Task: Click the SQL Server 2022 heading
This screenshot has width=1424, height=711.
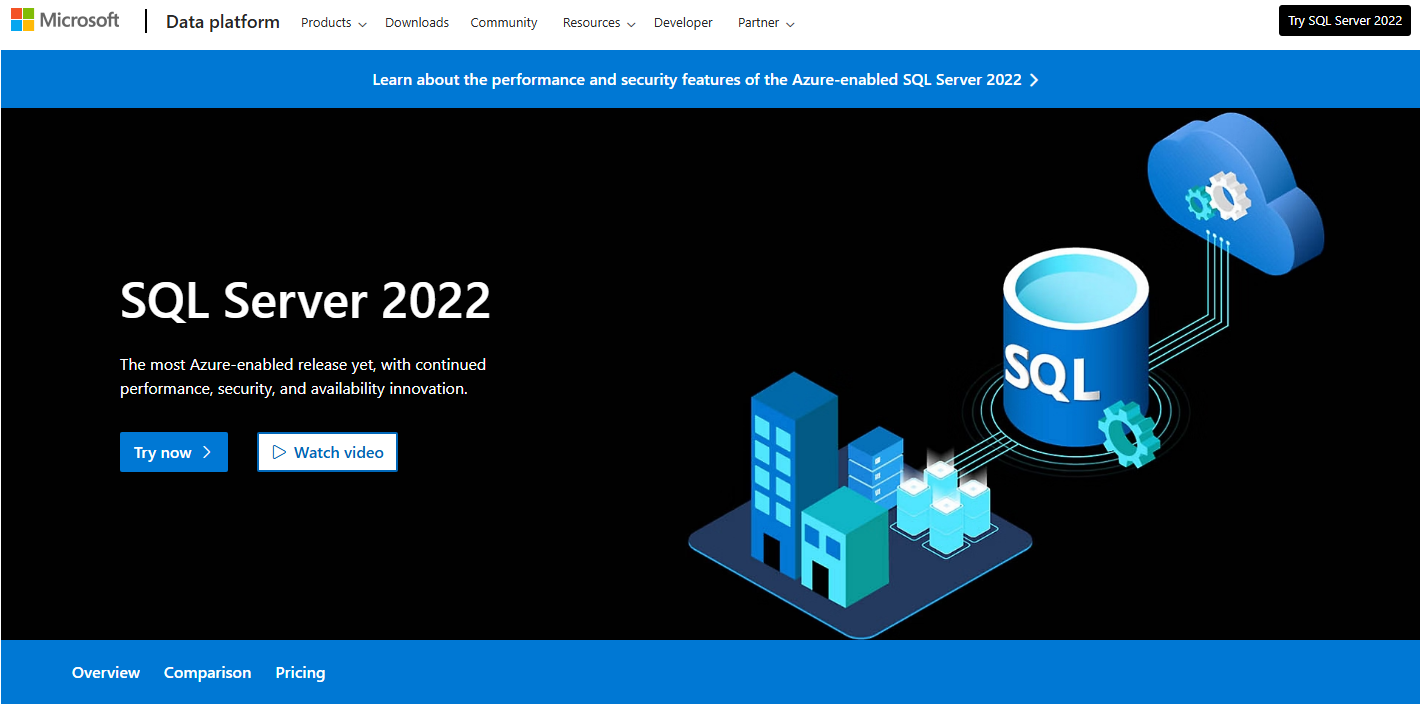Action: [x=305, y=300]
